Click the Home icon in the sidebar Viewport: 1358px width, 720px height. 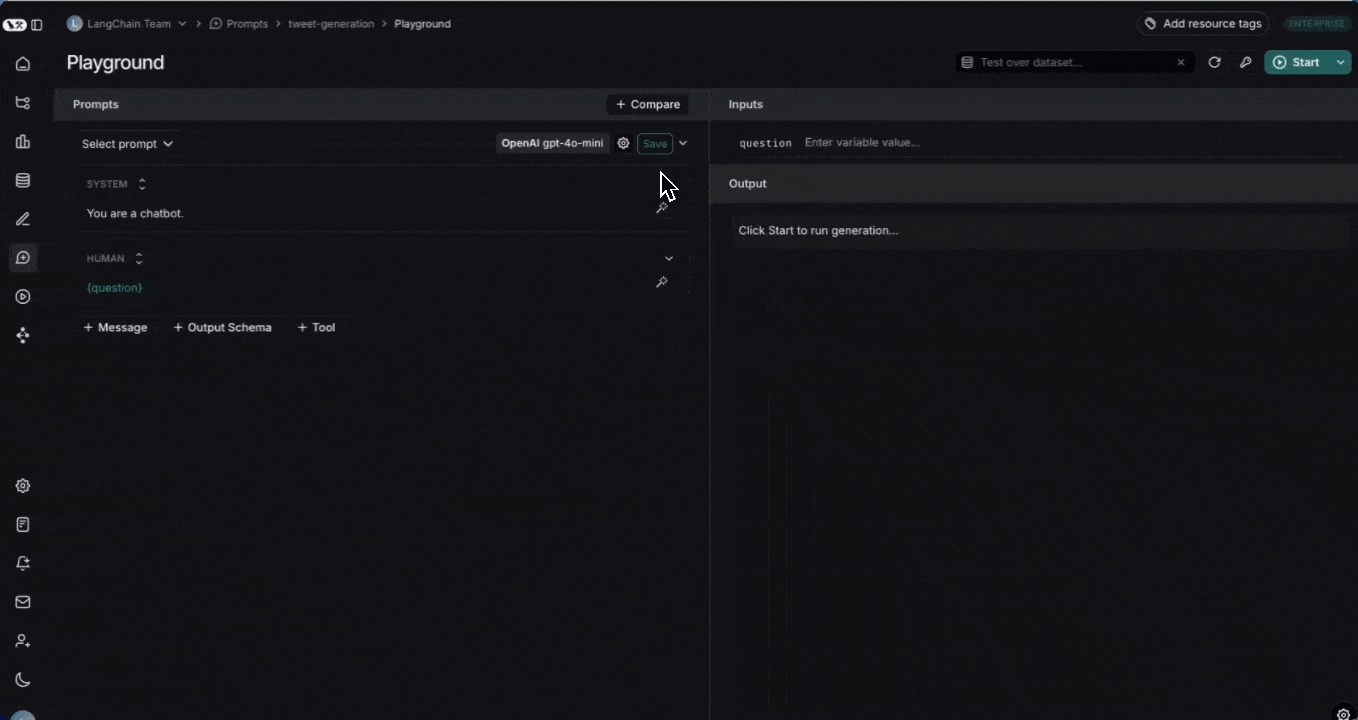pos(23,64)
